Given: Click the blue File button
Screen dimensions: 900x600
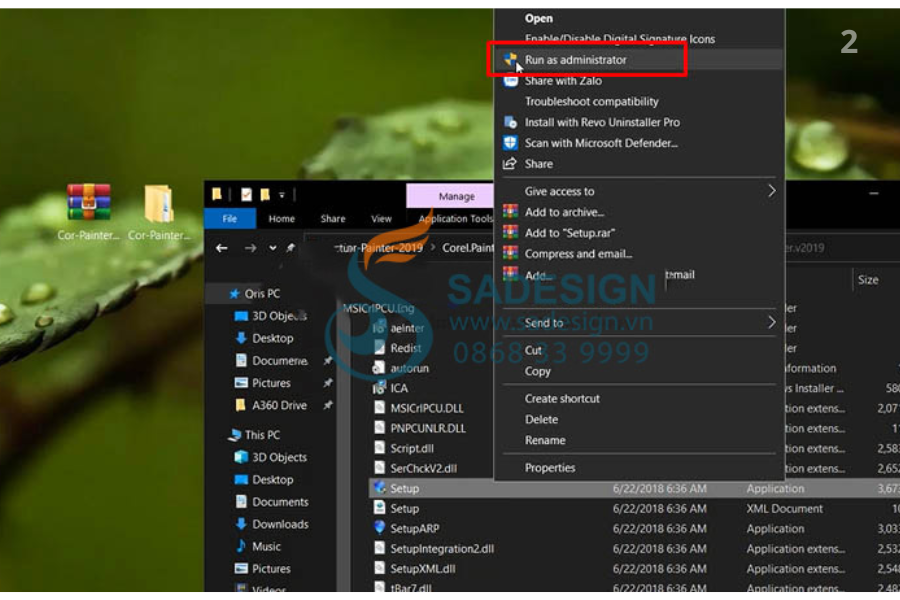Looking at the screenshot, I should pyautogui.click(x=229, y=219).
